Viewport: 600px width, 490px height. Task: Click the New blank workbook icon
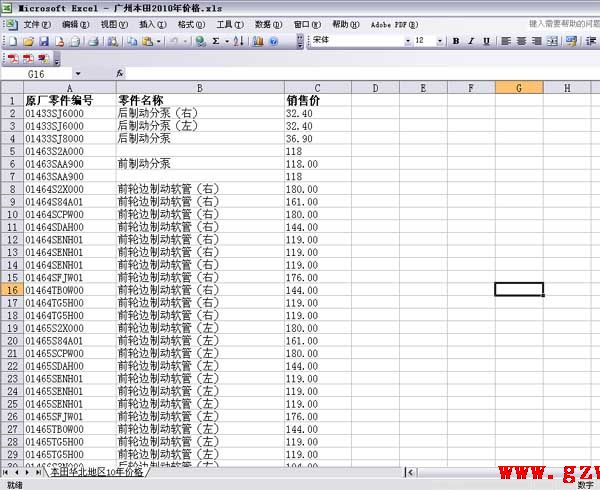point(13,41)
